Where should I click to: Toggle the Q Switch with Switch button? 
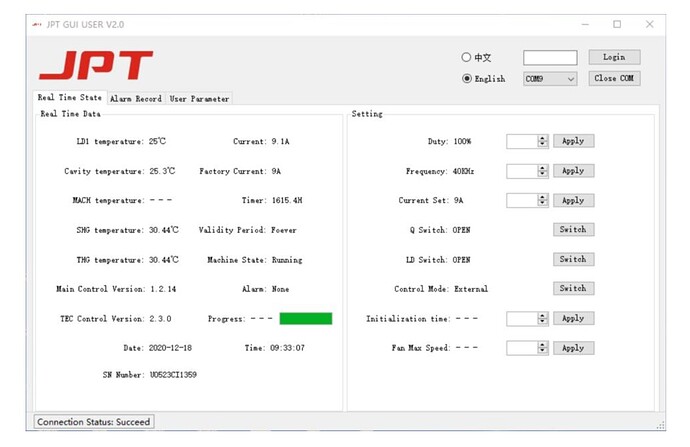573,230
